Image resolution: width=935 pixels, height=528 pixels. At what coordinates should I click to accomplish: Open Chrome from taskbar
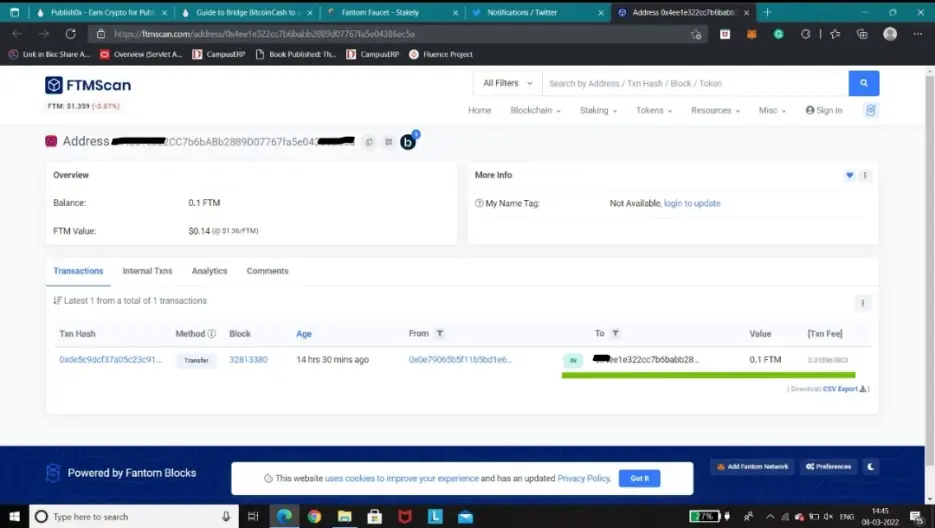click(314, 516)
